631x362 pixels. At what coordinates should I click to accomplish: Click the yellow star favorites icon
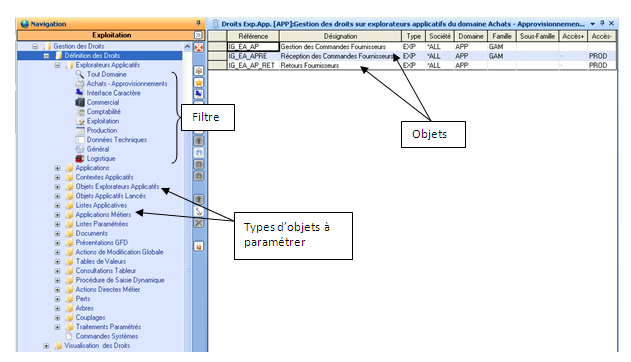198,83
